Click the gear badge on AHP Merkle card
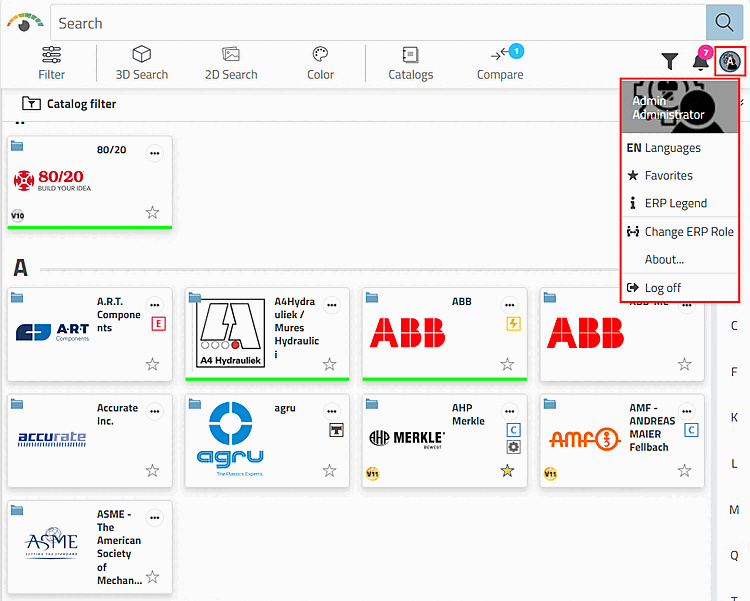 (x=513, y=447)
